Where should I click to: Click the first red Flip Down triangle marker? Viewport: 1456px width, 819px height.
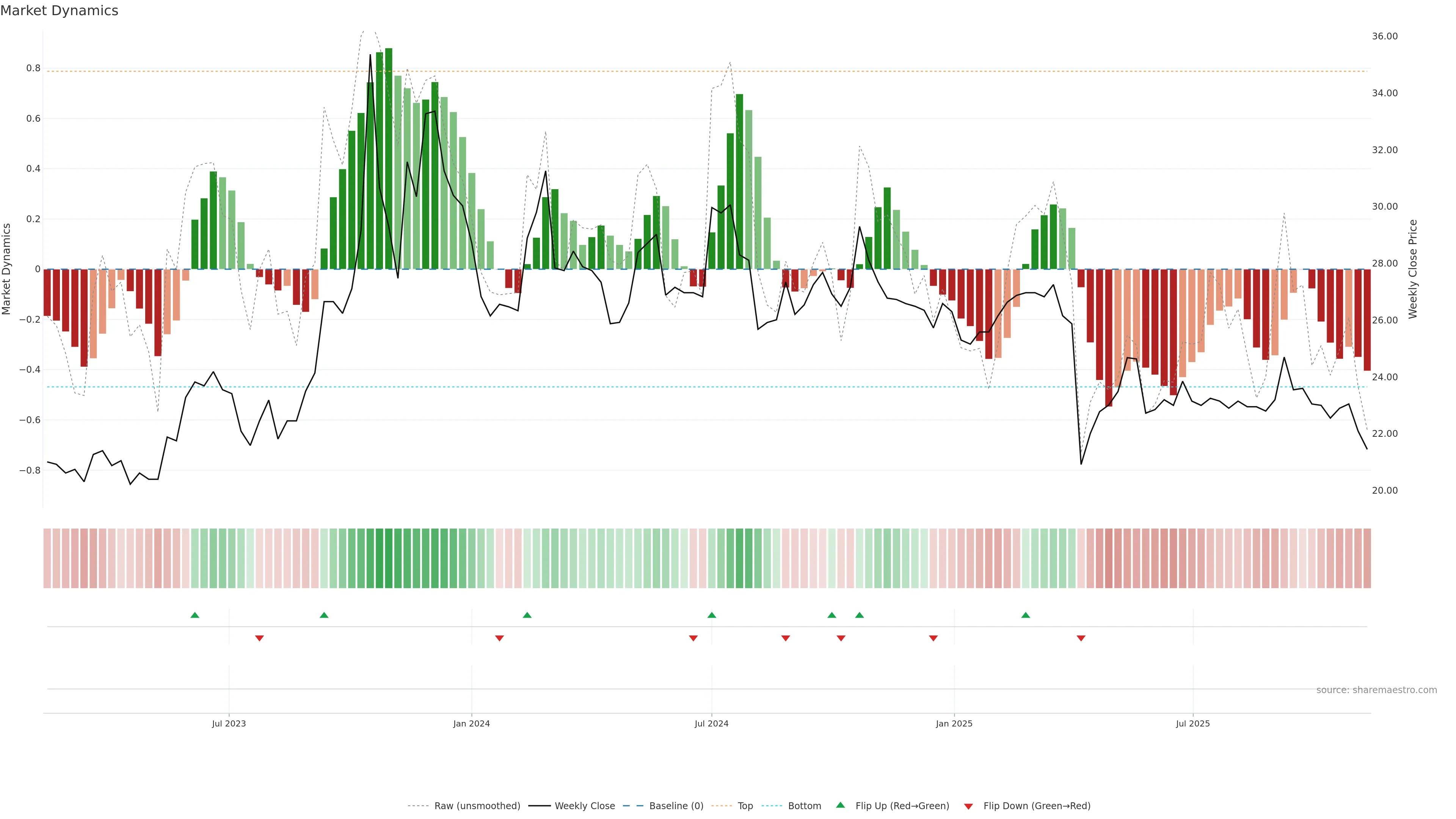coord(259,638)
